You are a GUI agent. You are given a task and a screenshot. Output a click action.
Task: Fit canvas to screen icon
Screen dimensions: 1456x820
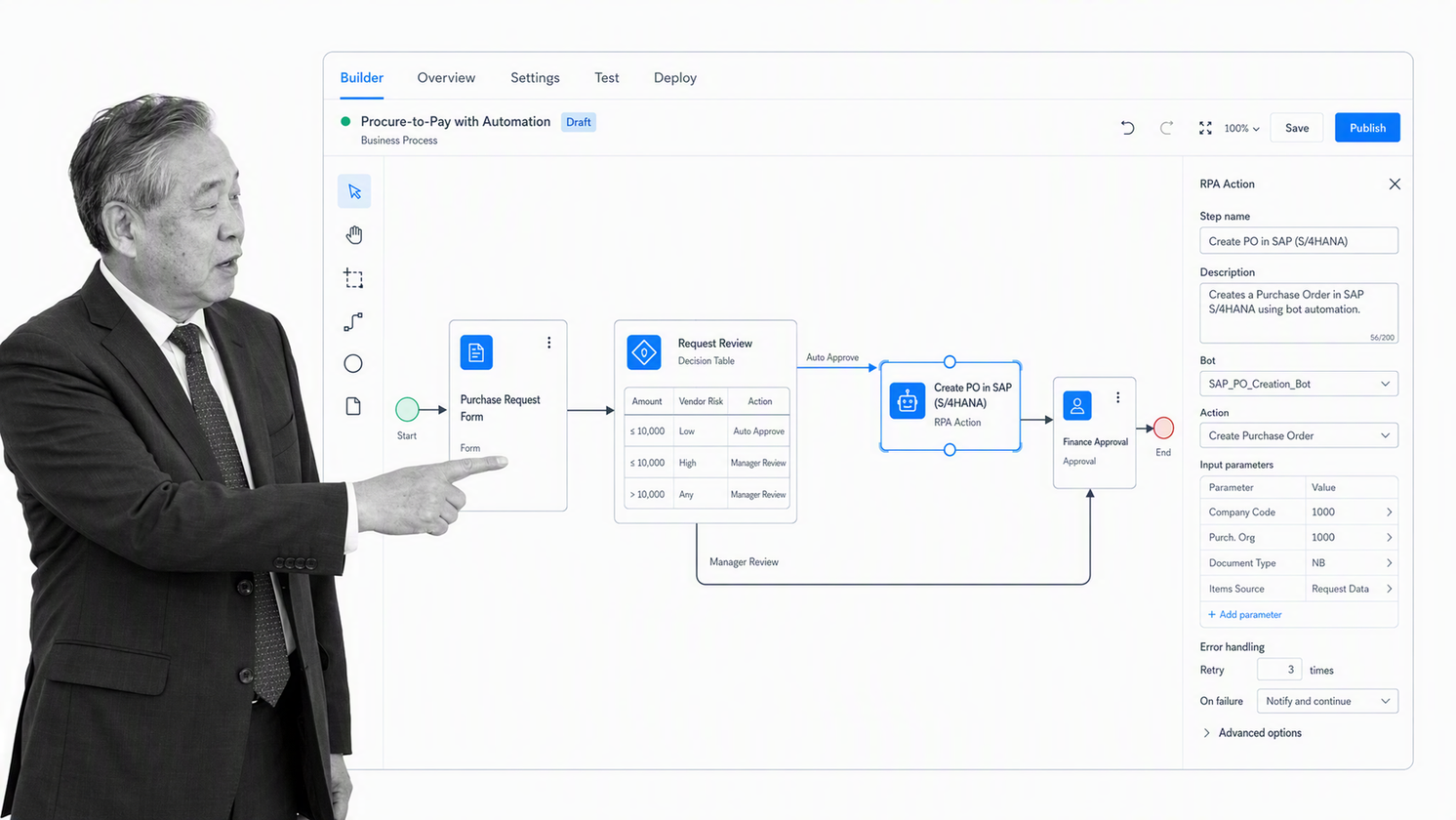click(1205, 128)
